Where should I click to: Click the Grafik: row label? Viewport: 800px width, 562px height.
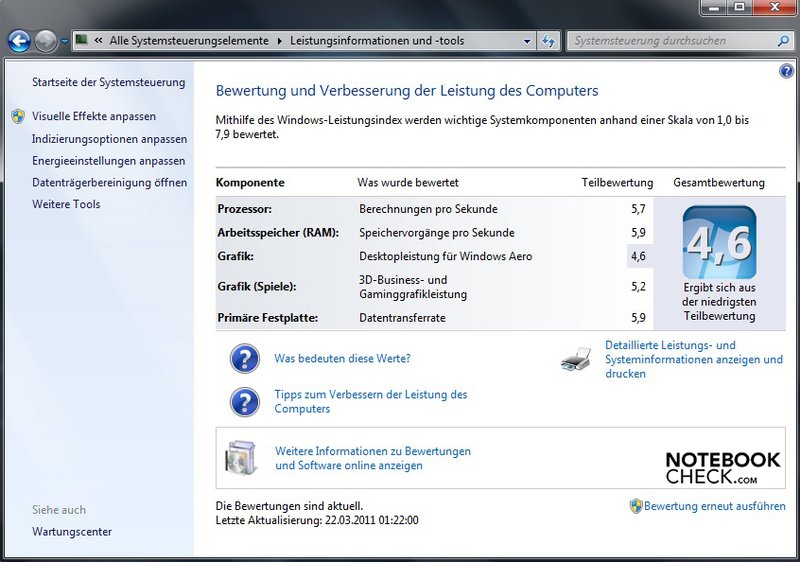(x=235, y=256)
